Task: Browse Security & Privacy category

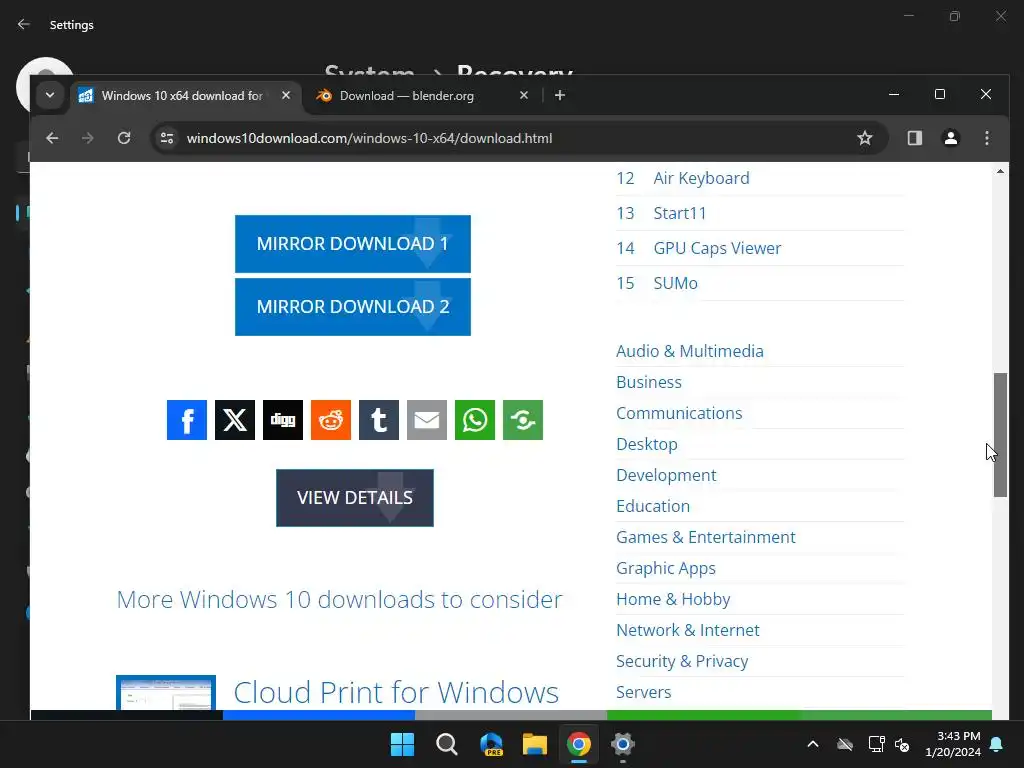Action: 682,662
